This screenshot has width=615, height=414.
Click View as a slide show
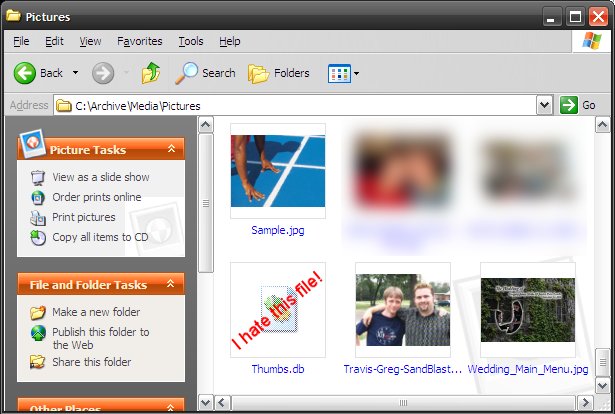[x=100, y=177]
